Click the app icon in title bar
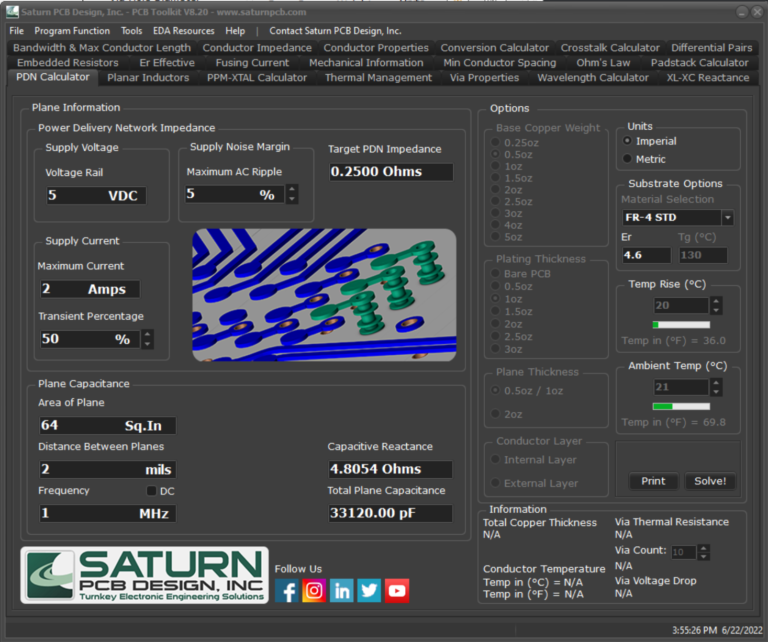Screen dimensions: 768x642 pyautogui.click(x=13, y=12)
